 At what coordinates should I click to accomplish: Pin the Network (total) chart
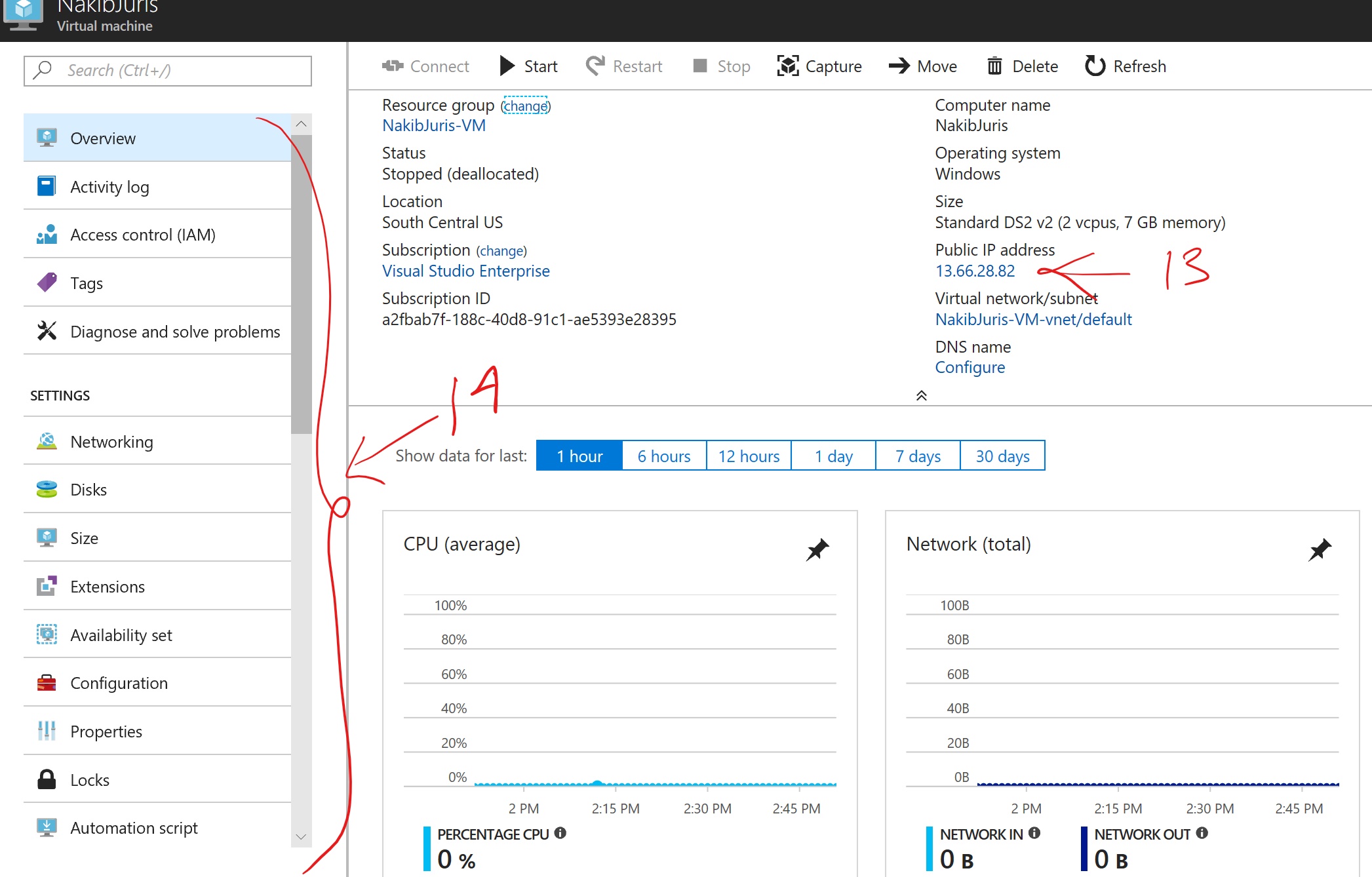[1320, 549]
